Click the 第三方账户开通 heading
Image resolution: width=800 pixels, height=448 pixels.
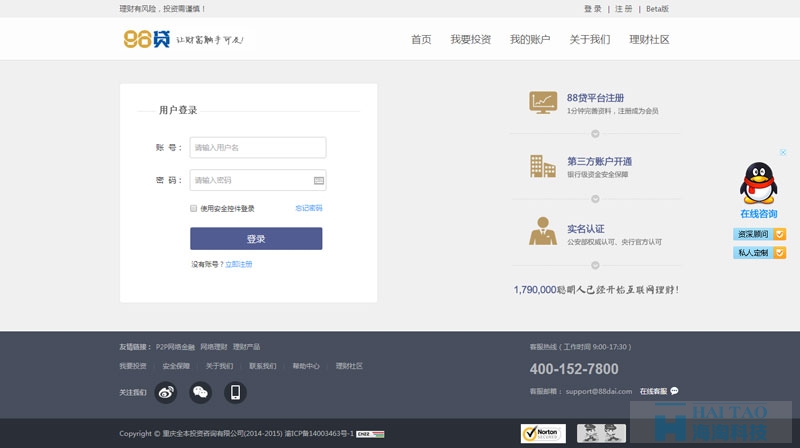click(x=599, y=161)
